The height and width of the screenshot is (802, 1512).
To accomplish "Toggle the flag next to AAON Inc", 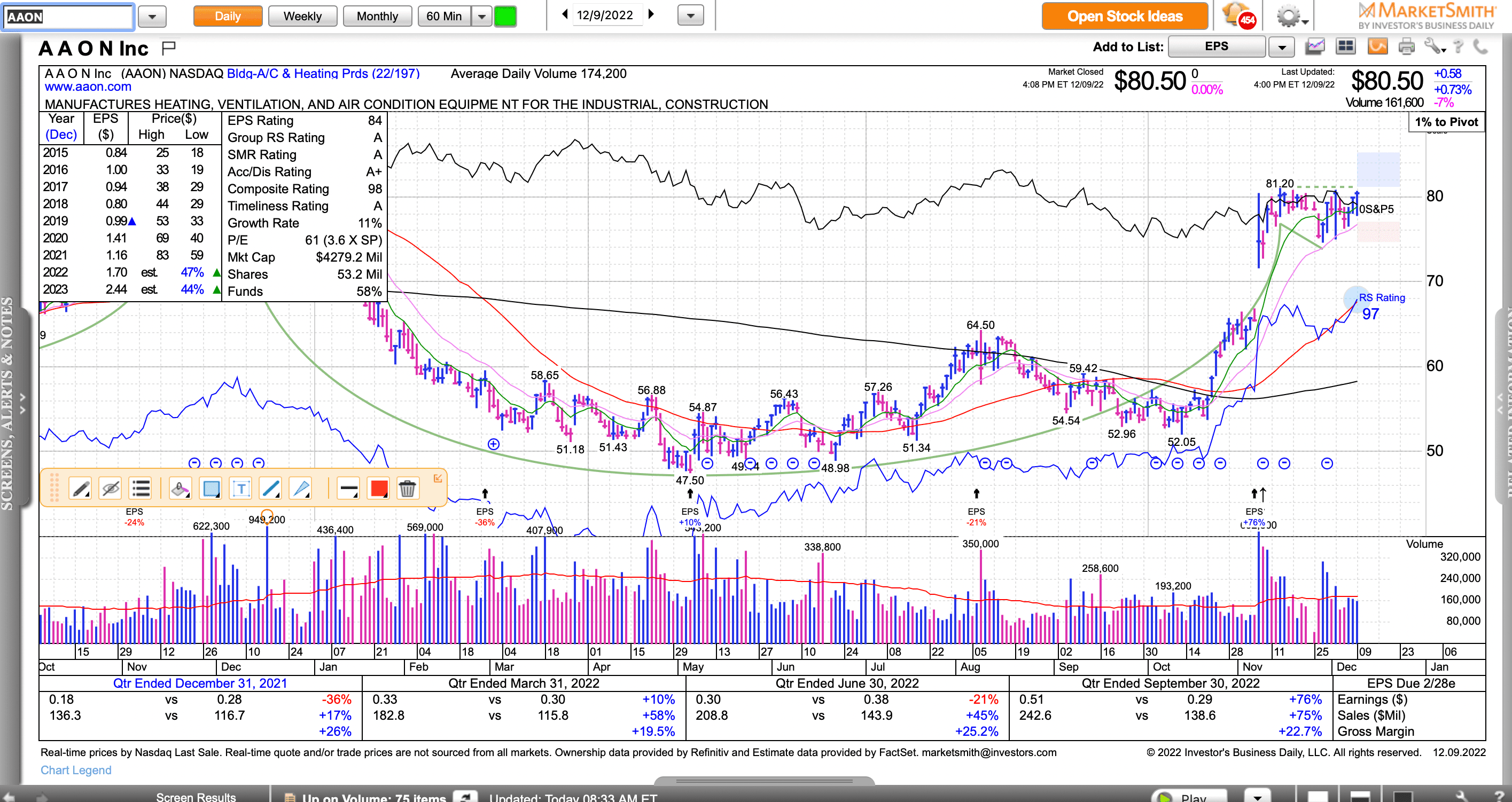I will point(169,48).
